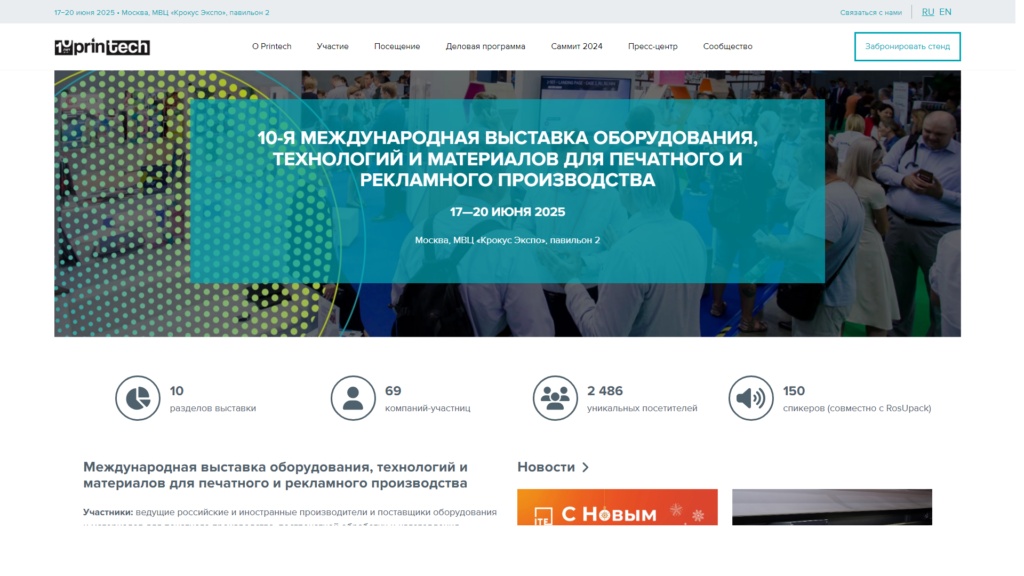Click the pie chart sections icon
1024x576 pixels.
pyautogui.click(x=138, y=398)
